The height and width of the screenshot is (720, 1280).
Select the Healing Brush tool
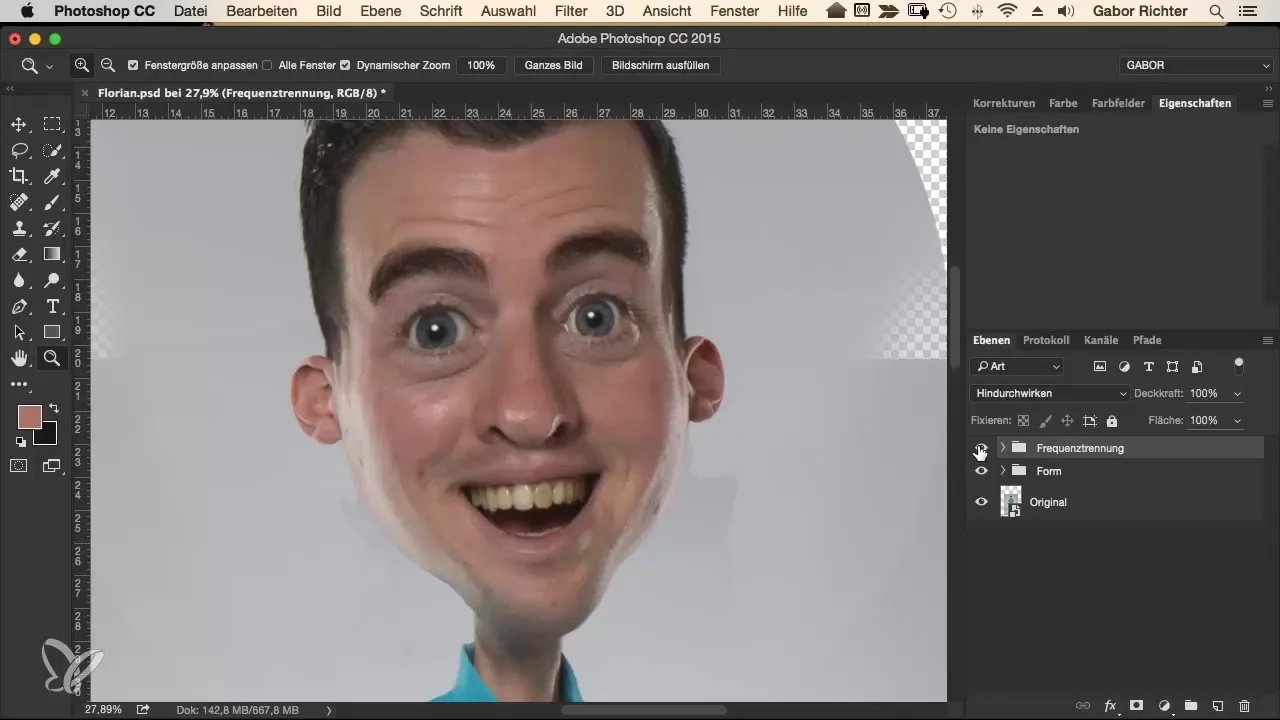tap(18, 203)
